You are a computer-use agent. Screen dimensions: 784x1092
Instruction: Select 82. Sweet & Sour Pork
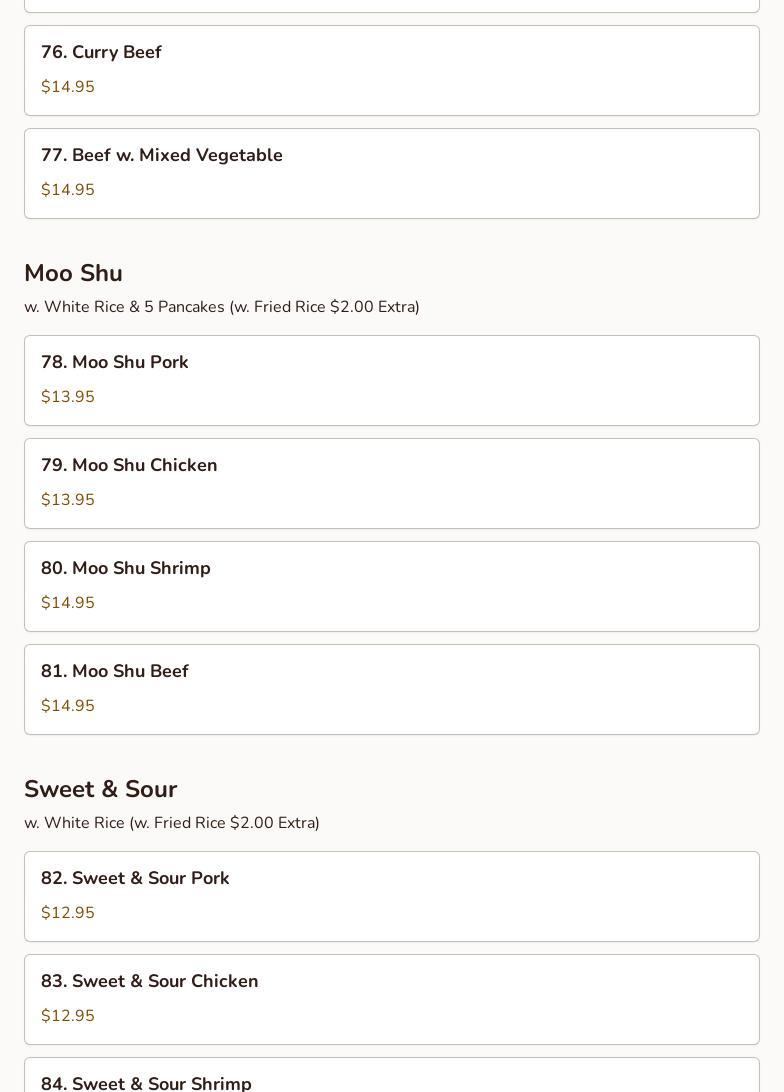(391, 896)
